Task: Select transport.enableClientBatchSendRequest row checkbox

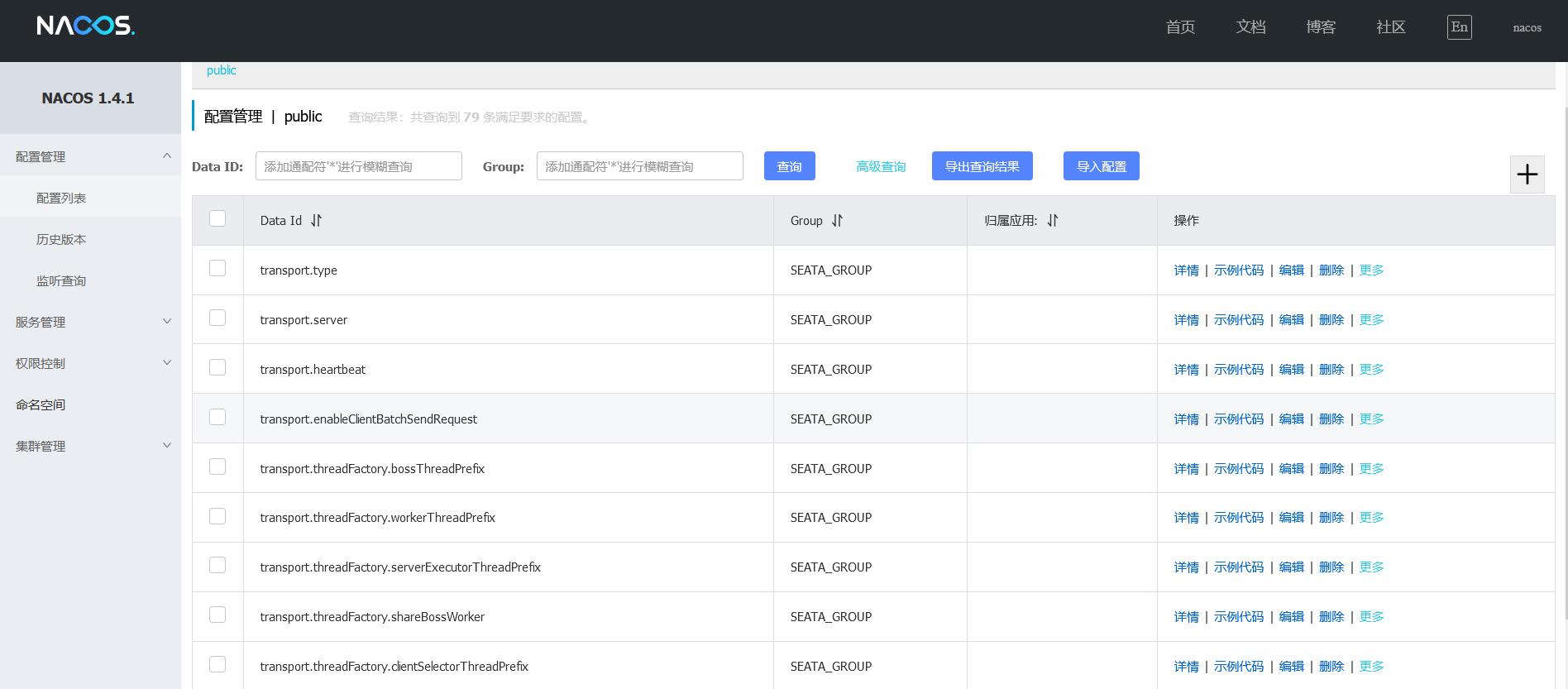Action: click(218, 417)
